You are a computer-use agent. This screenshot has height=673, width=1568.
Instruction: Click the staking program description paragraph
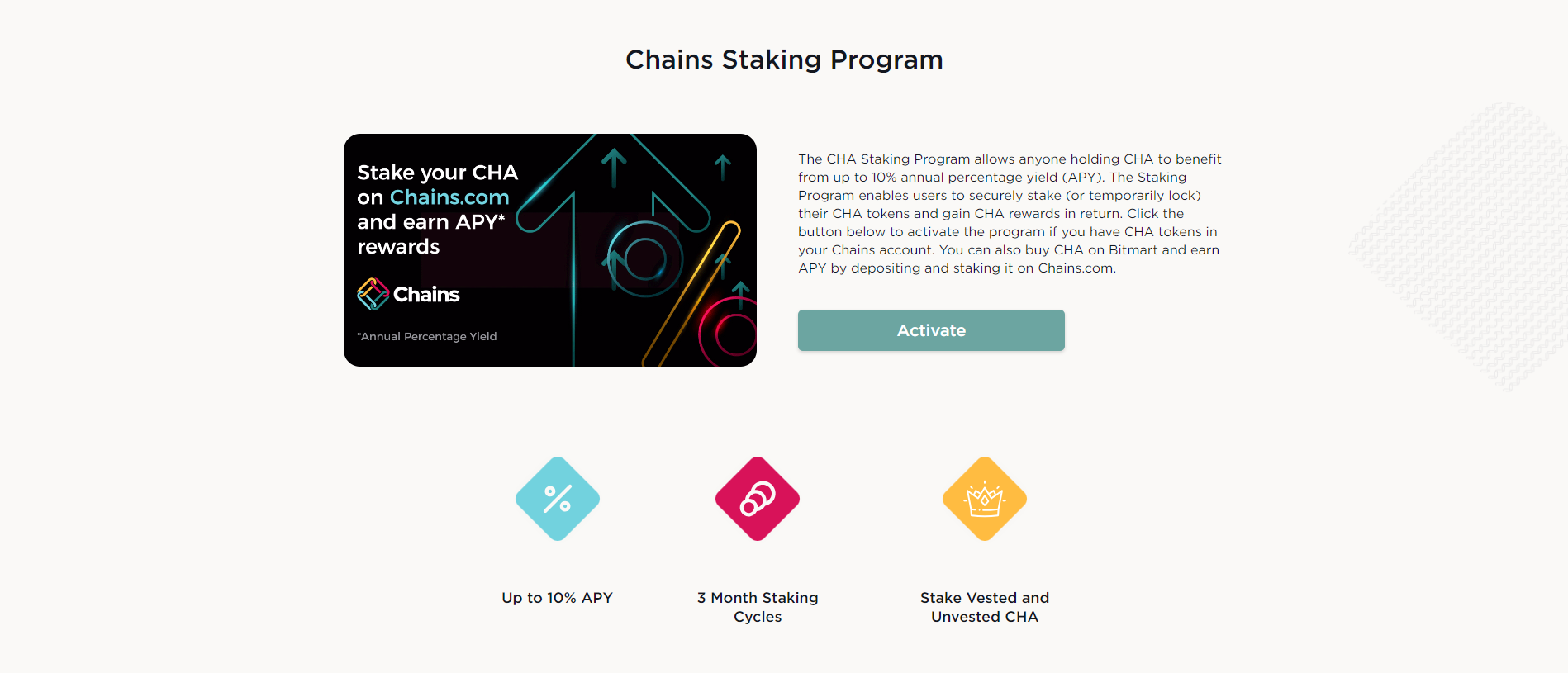(x=1010, y=213)
